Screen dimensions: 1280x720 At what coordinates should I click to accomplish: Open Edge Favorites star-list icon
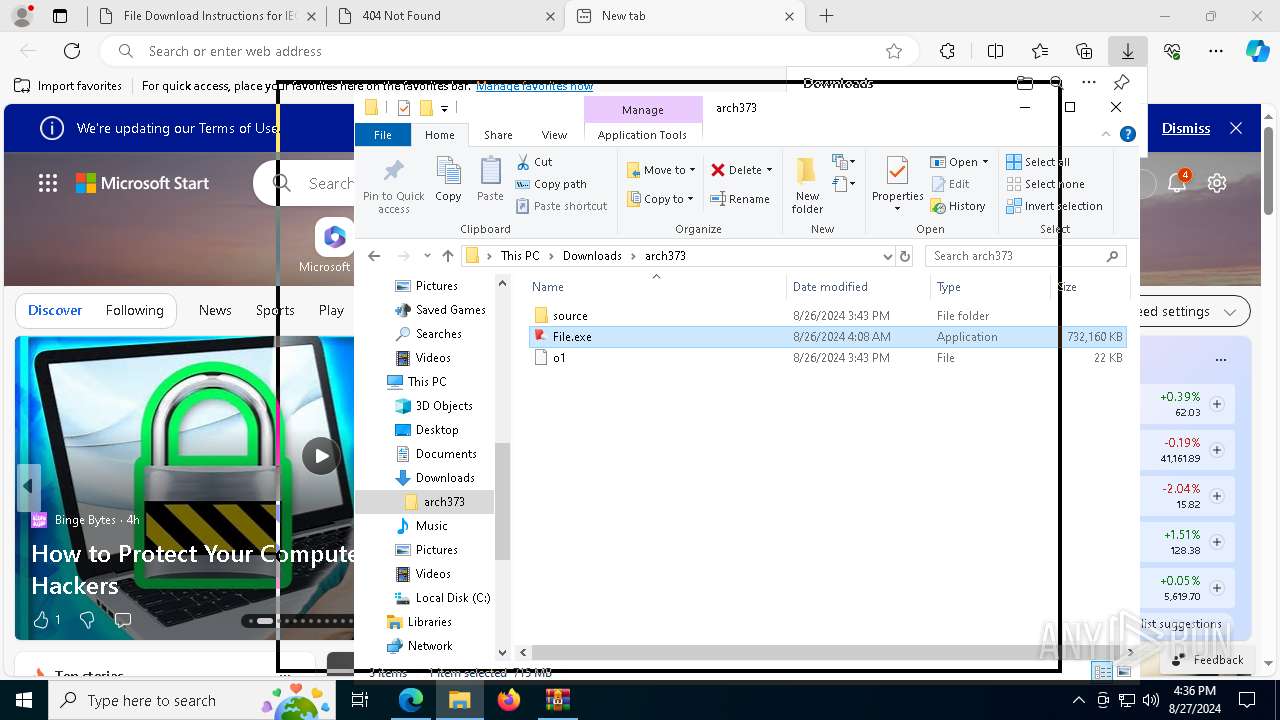(x=1040, y=51)
